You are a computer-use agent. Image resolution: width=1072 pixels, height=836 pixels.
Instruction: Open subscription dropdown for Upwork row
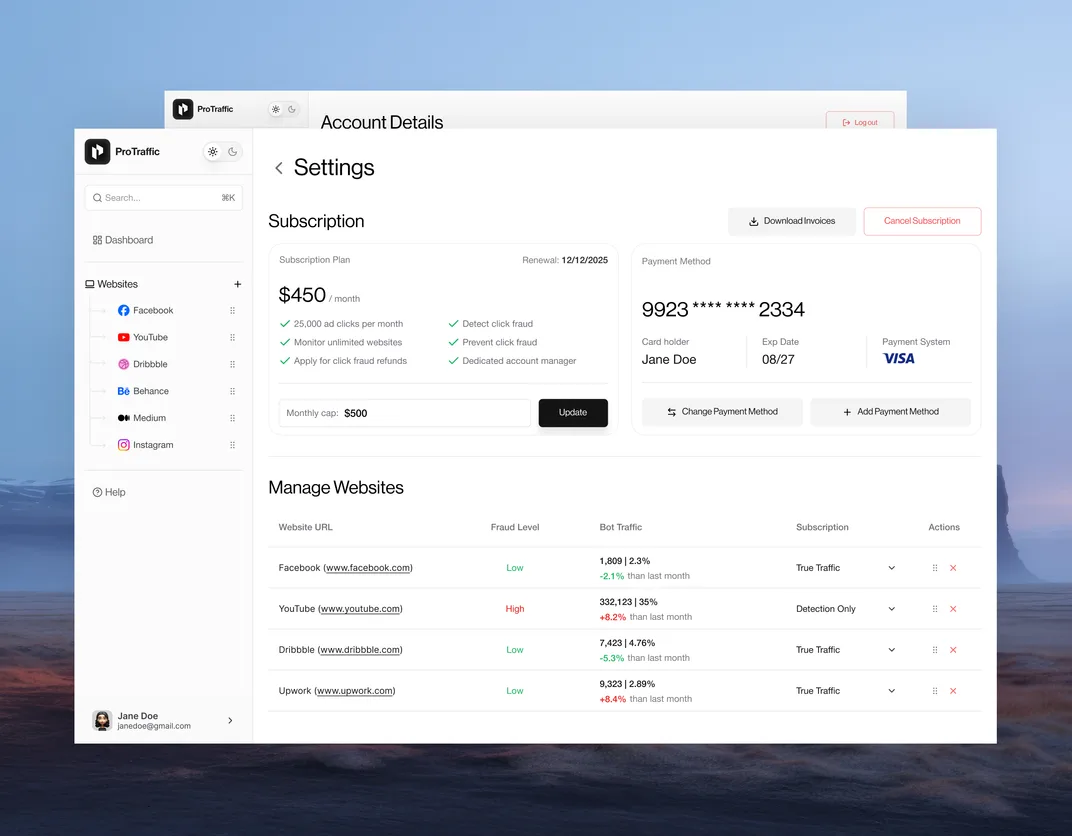point(892,691)
